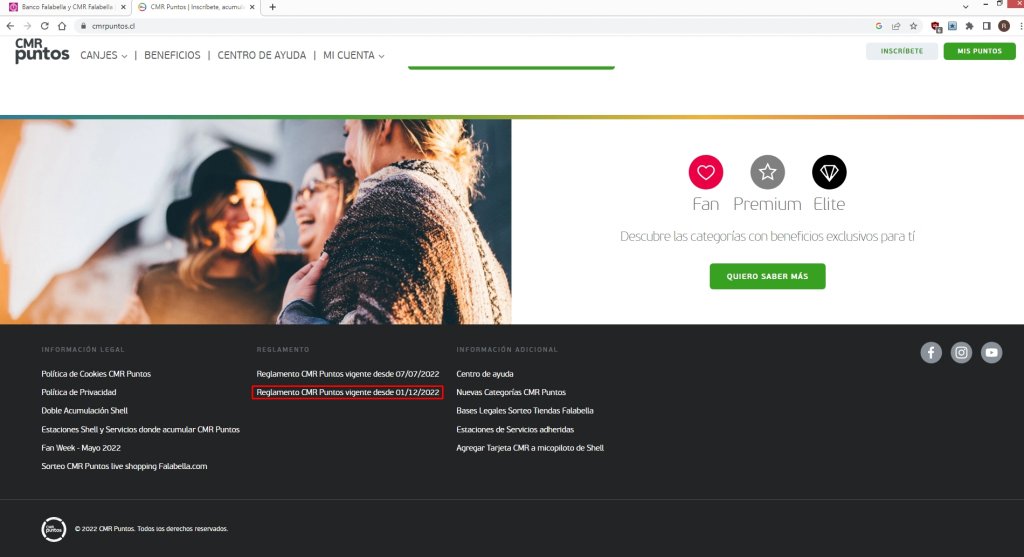Viewport: 1024px width, 557px height.
Task: Open the CENTRO DE AYUDA menu item
Action: [261, 56]
